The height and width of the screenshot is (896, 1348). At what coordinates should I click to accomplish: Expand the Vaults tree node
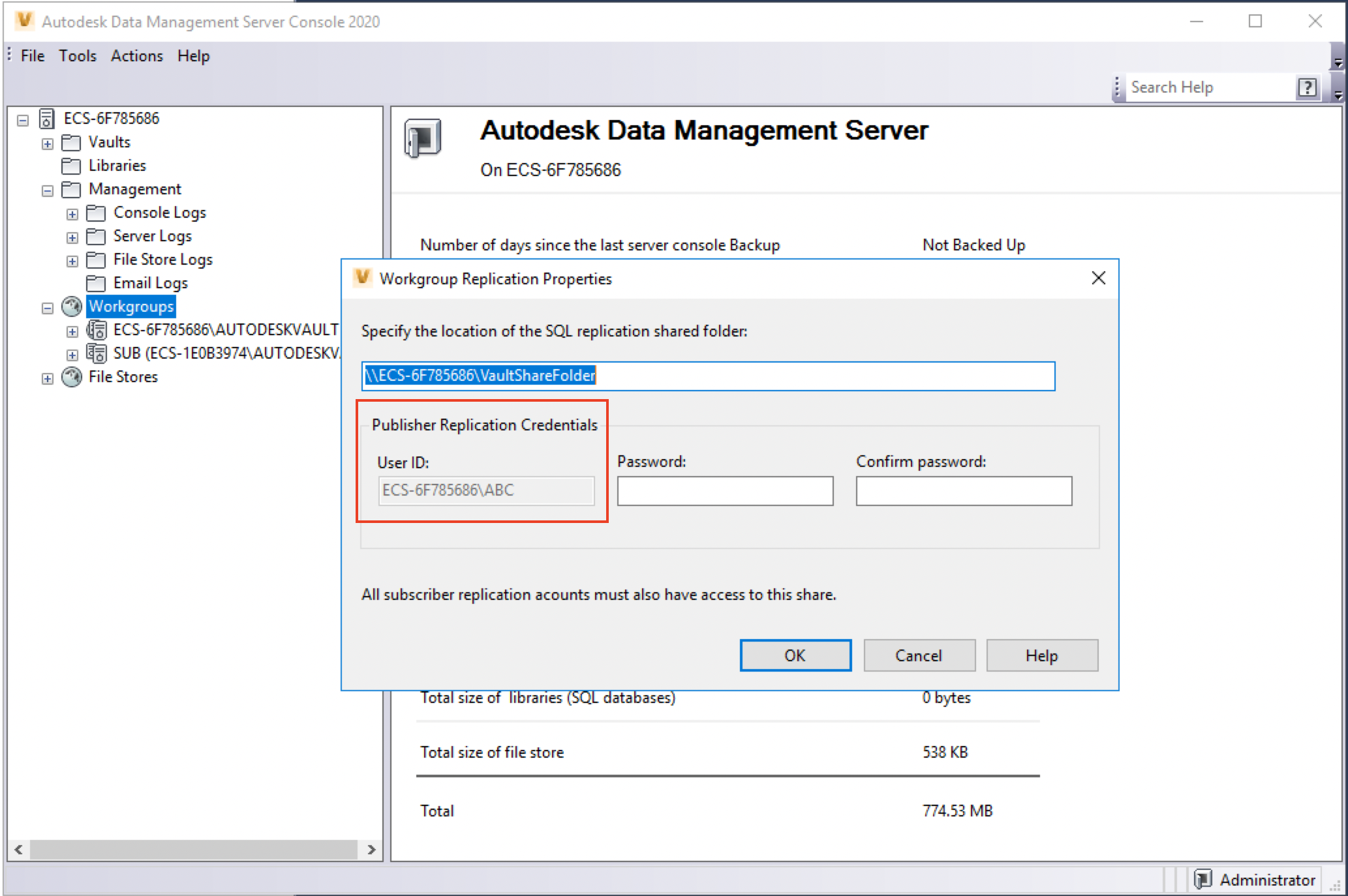(x=48, y=143)
